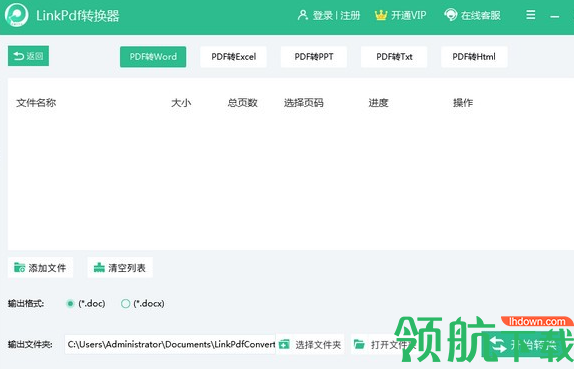
Task: Click 在线客服 text
Action: [x=481, y=15]
